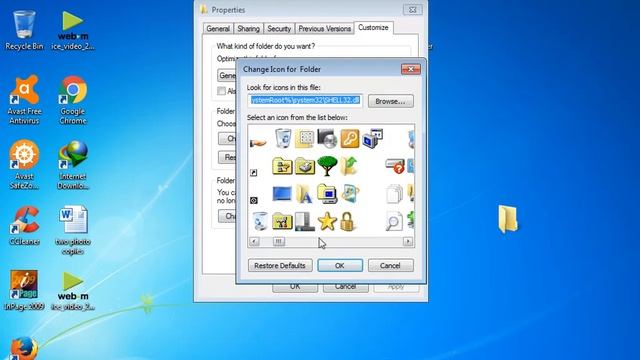The image size is (640, 360).
Task: Click the icon file path input field
Action: tap(305, 100)
